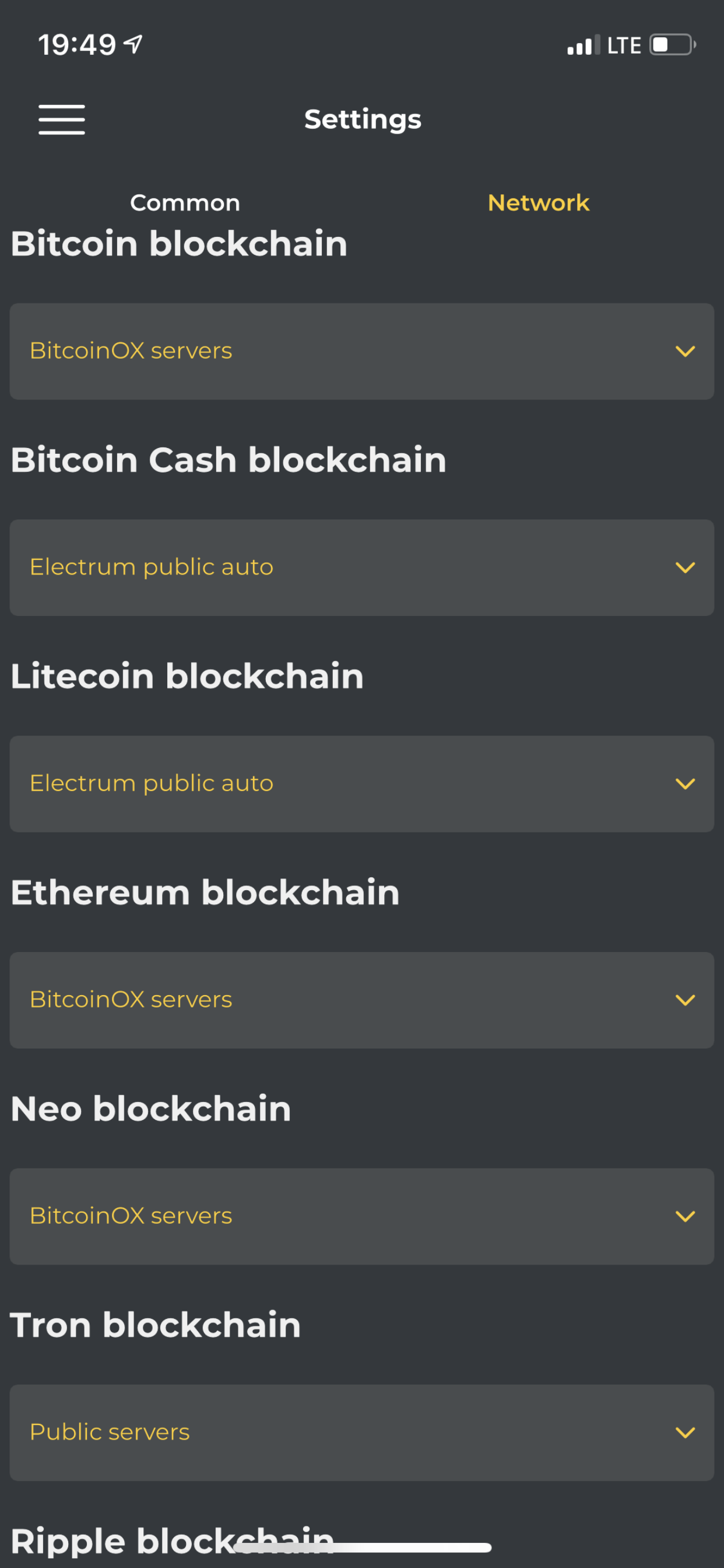The height and width of the screenshot is (1568, 724).
Task: Select BitcoinOX servers under Bitcoin blockchain
Action: (x=131, y=351)
